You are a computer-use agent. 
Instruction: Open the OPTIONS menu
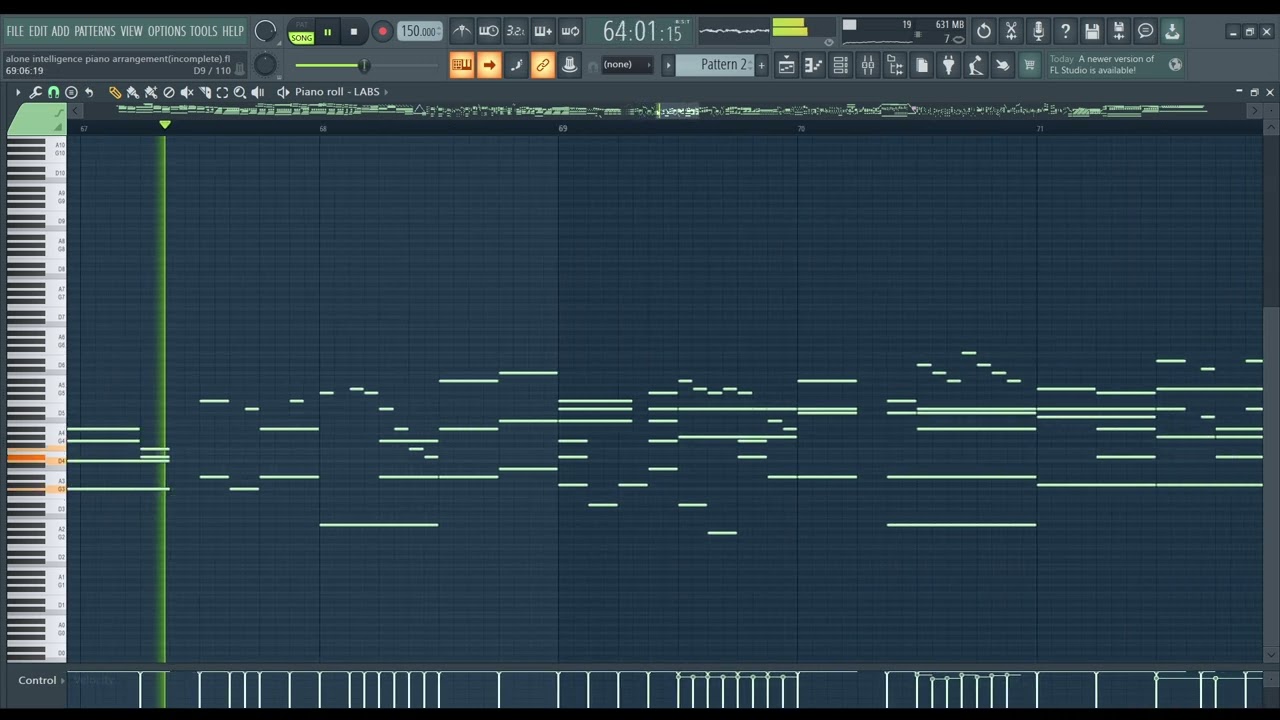click(167, 31)
